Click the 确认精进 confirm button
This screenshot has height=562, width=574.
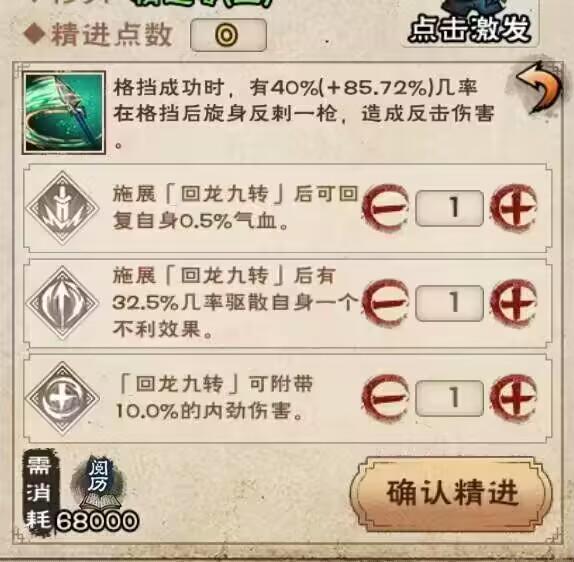(x=452, y=493)
